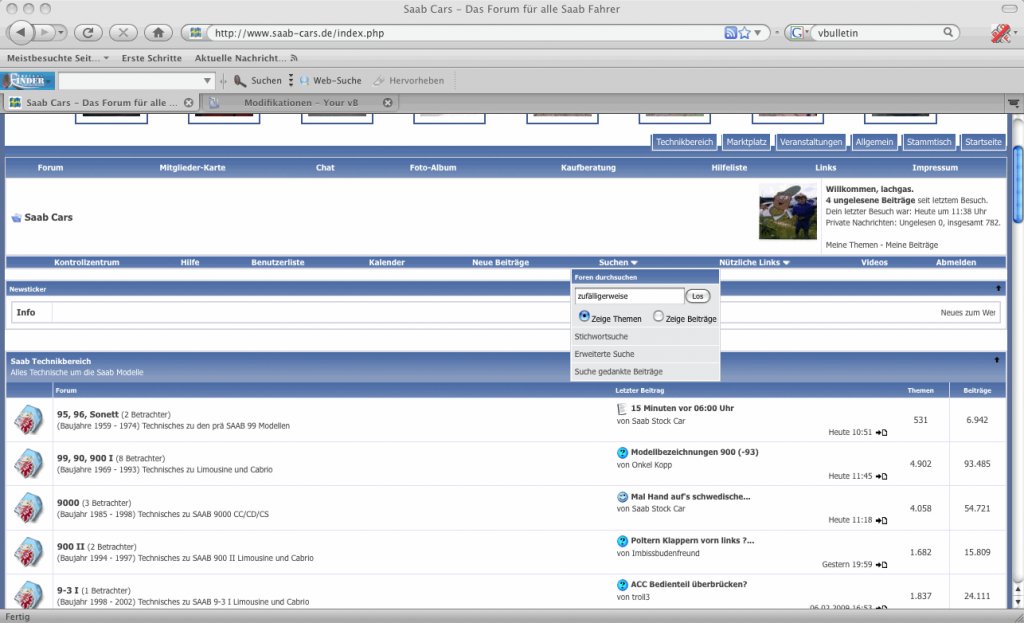The width and height of the screenshot is (1024, 623).
Task: Open the 95, 96, Sonett forum icon
Action: [29, 419]
